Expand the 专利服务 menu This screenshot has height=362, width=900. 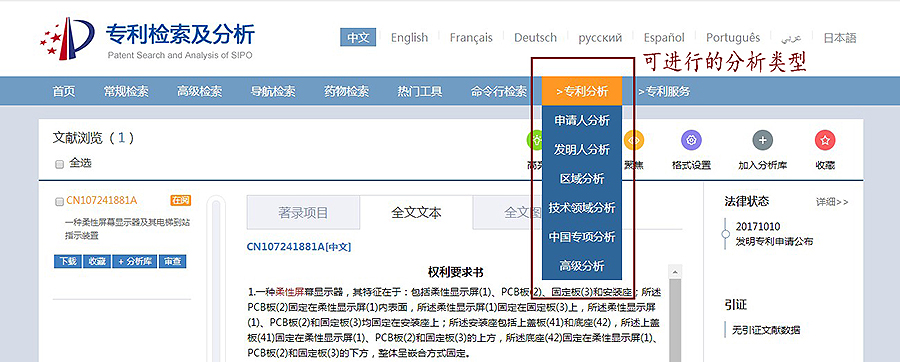(x=664, y=91)
